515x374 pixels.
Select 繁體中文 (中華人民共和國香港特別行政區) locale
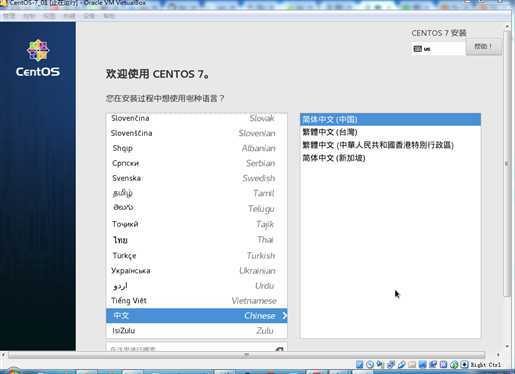tap(390, 145)
